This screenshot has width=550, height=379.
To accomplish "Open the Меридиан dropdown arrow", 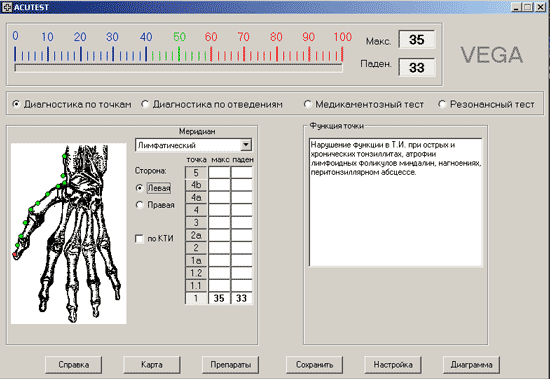I will pos(246,145).
